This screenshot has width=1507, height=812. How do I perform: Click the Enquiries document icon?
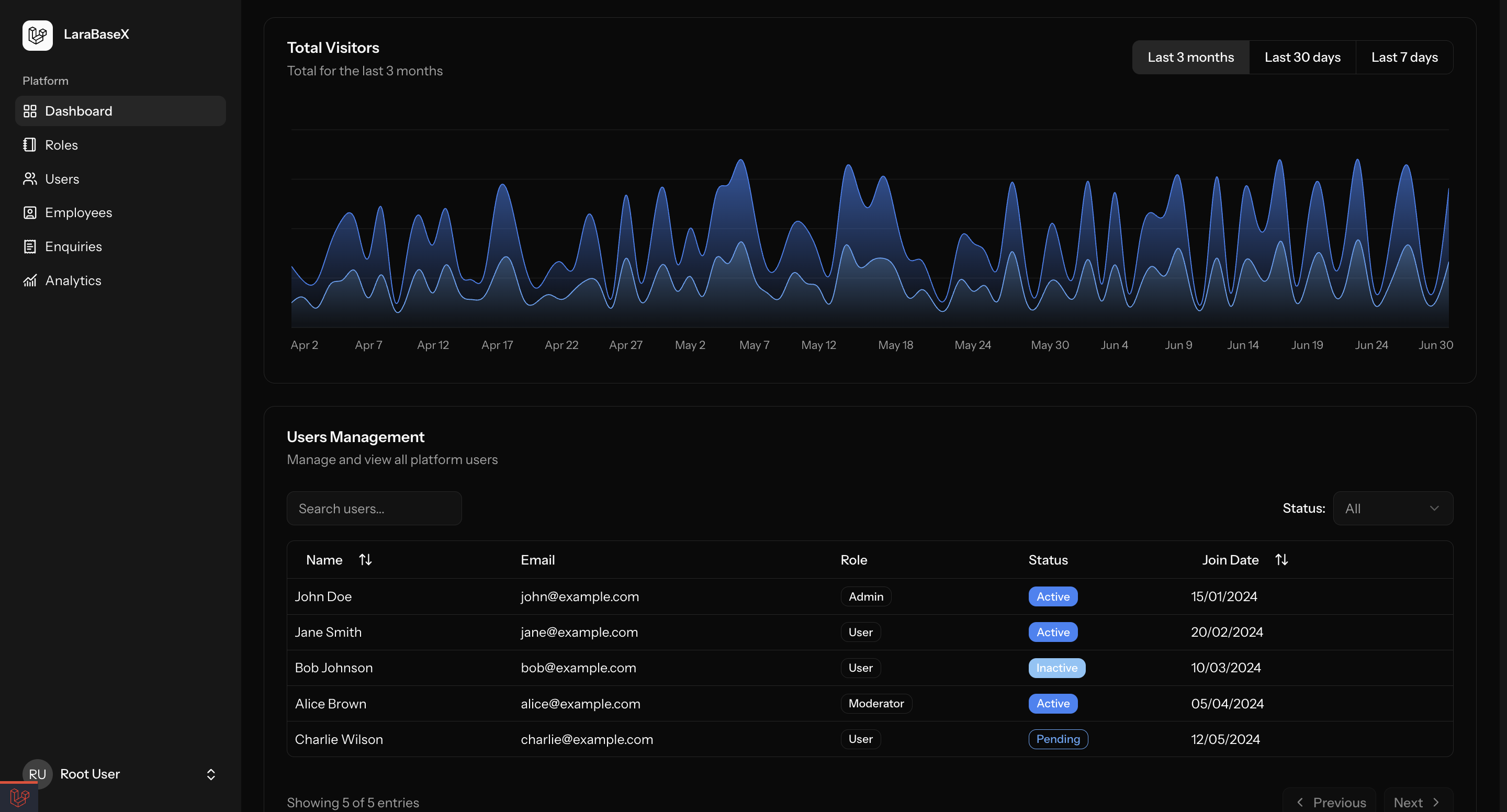(x=30, y=246)
